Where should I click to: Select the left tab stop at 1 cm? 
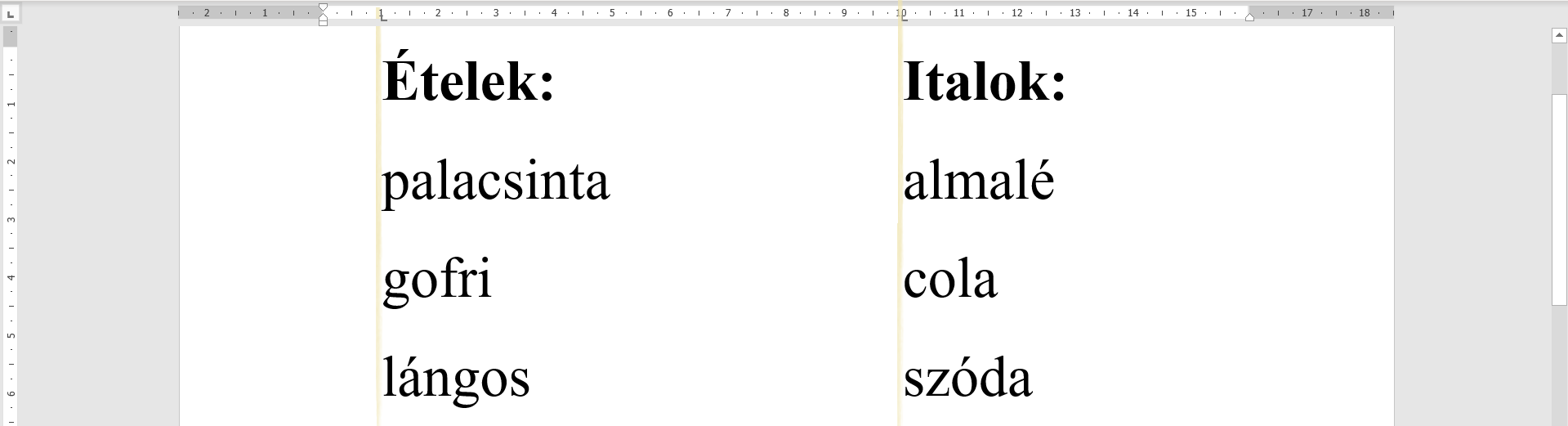pyautogui.click(x=383, y=17)
